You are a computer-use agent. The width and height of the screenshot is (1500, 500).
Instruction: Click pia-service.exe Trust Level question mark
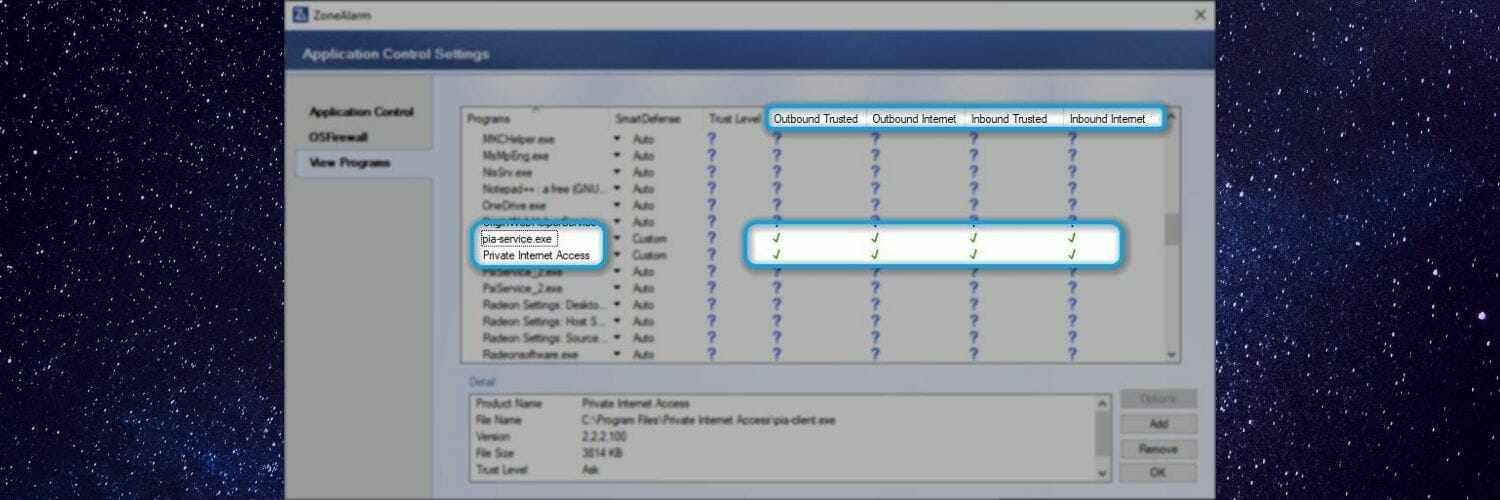point(711,238)
